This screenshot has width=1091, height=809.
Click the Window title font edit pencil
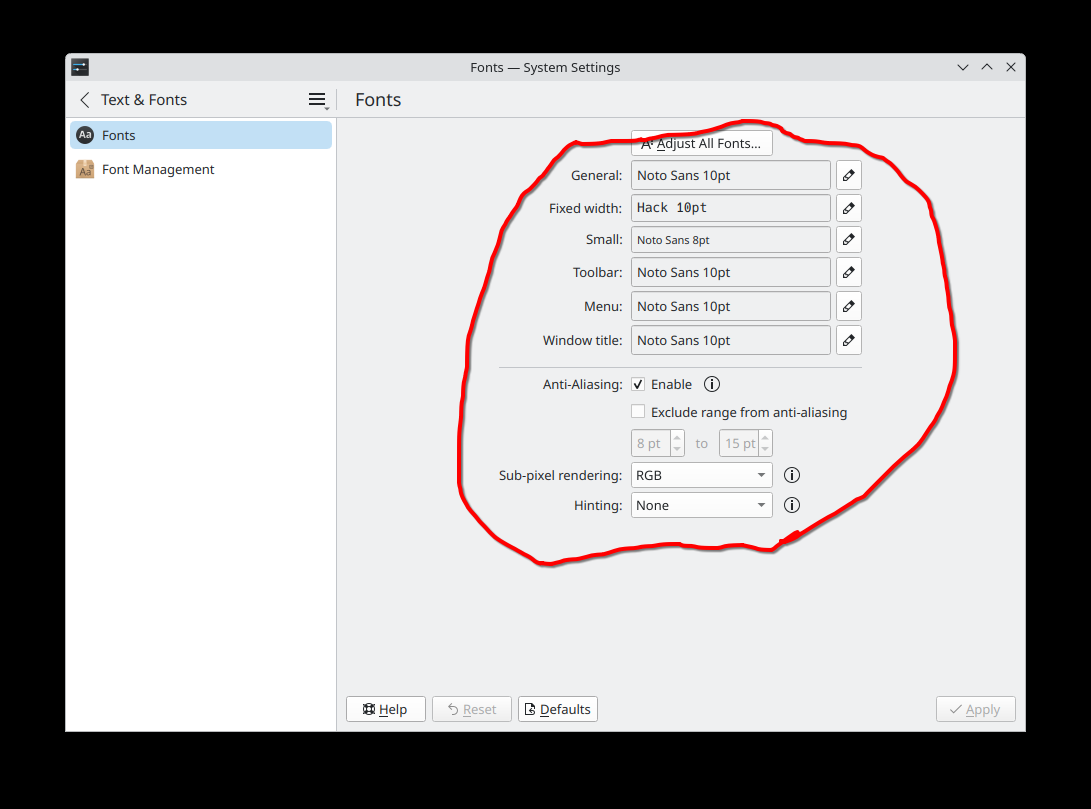tap(848, 340)
